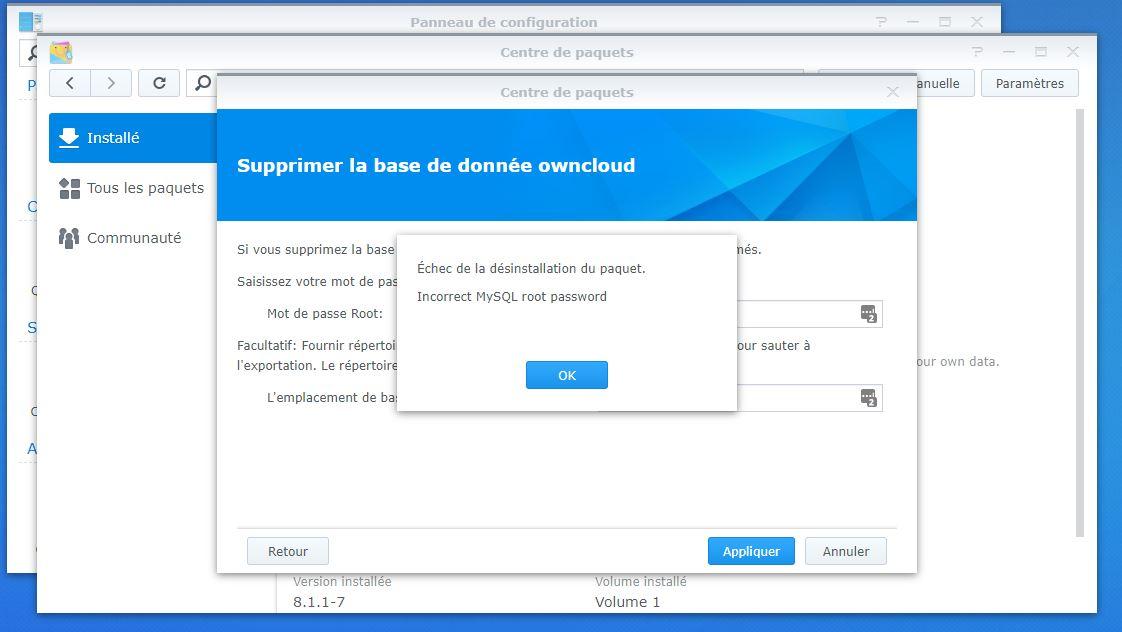Screen dimensions: 1122x632
Task: Click the help question mark of the Centre de paquets window
Action: point(977,52)
